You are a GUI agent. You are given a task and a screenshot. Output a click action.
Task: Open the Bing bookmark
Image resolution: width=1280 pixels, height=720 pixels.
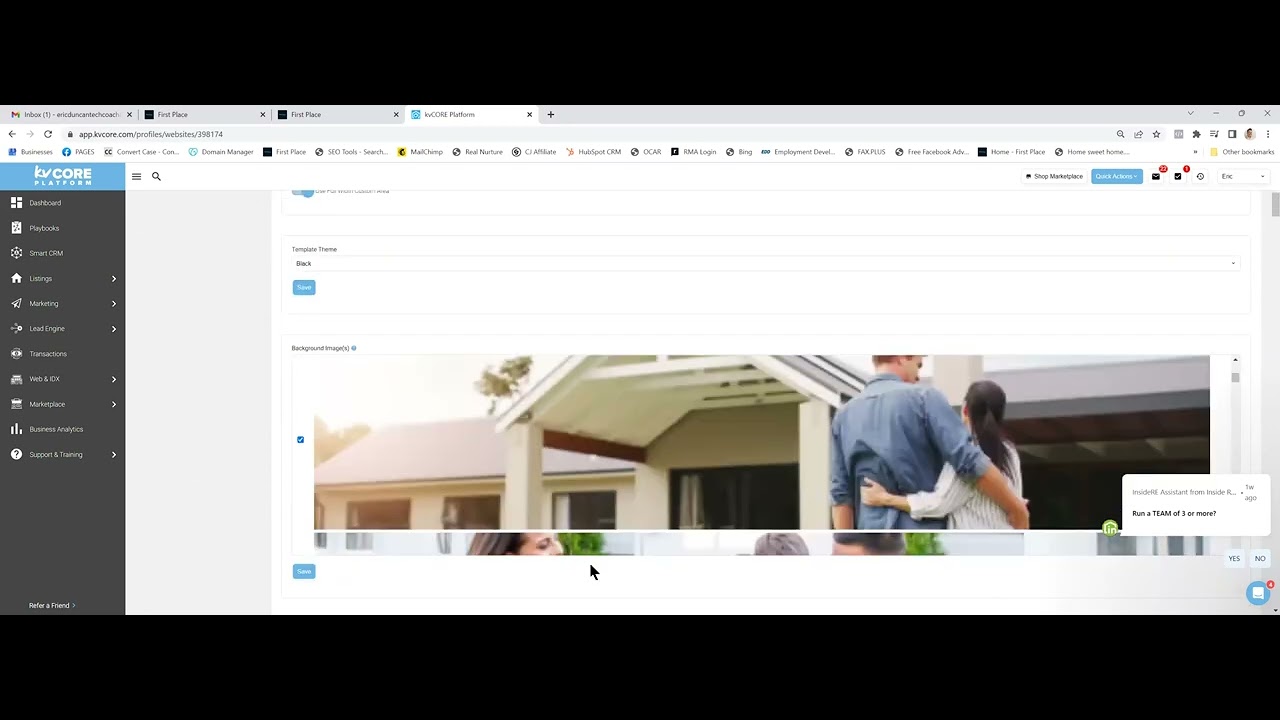pyautogui.click(x=739, y=152)
